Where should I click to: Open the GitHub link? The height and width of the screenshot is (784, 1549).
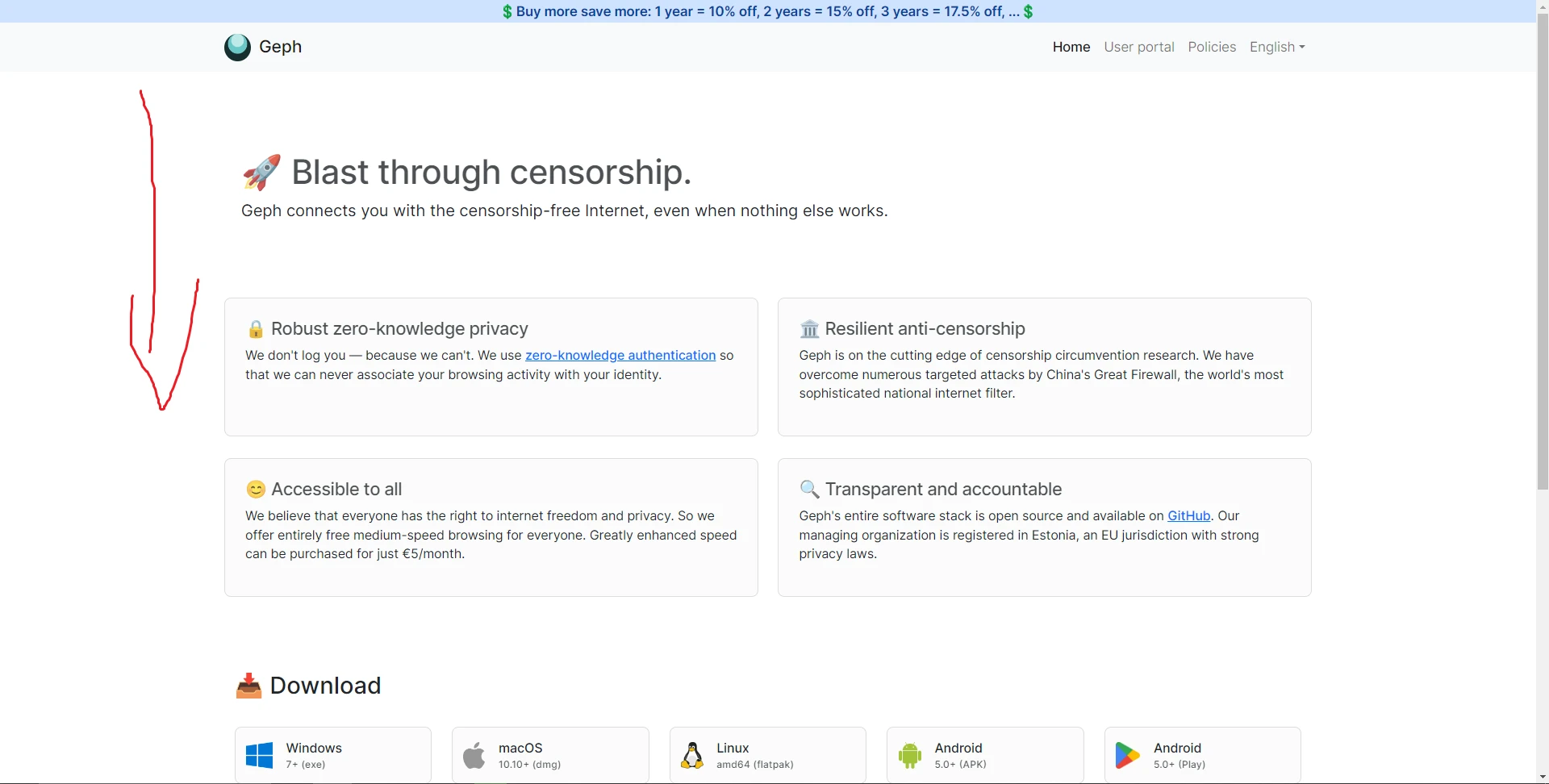pos(1188,515)
